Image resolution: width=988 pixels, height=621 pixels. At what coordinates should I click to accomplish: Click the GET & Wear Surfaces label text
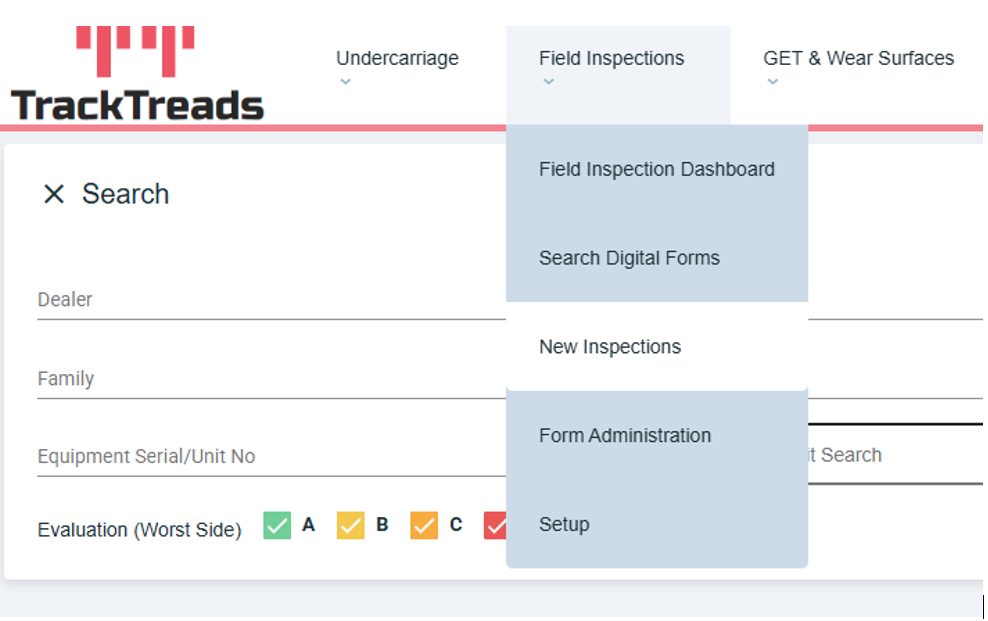(x=858, y=58)
